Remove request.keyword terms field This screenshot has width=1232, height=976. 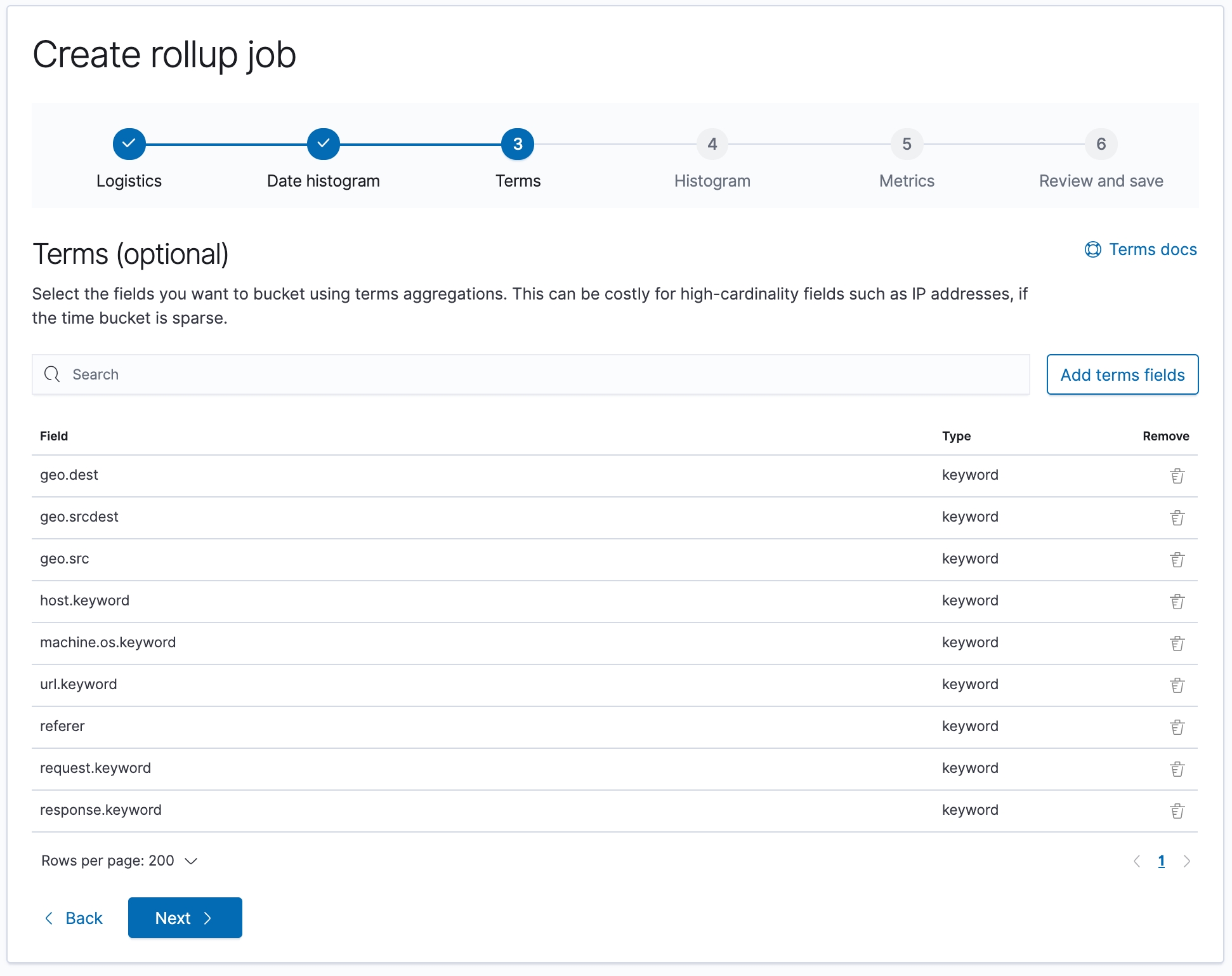[x=1177, y=769]
